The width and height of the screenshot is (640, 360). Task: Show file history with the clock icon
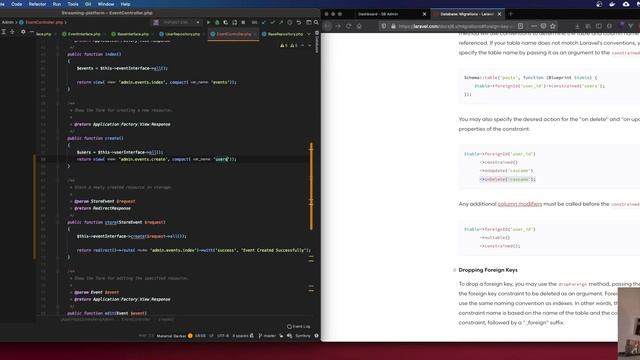pos(289,22)
